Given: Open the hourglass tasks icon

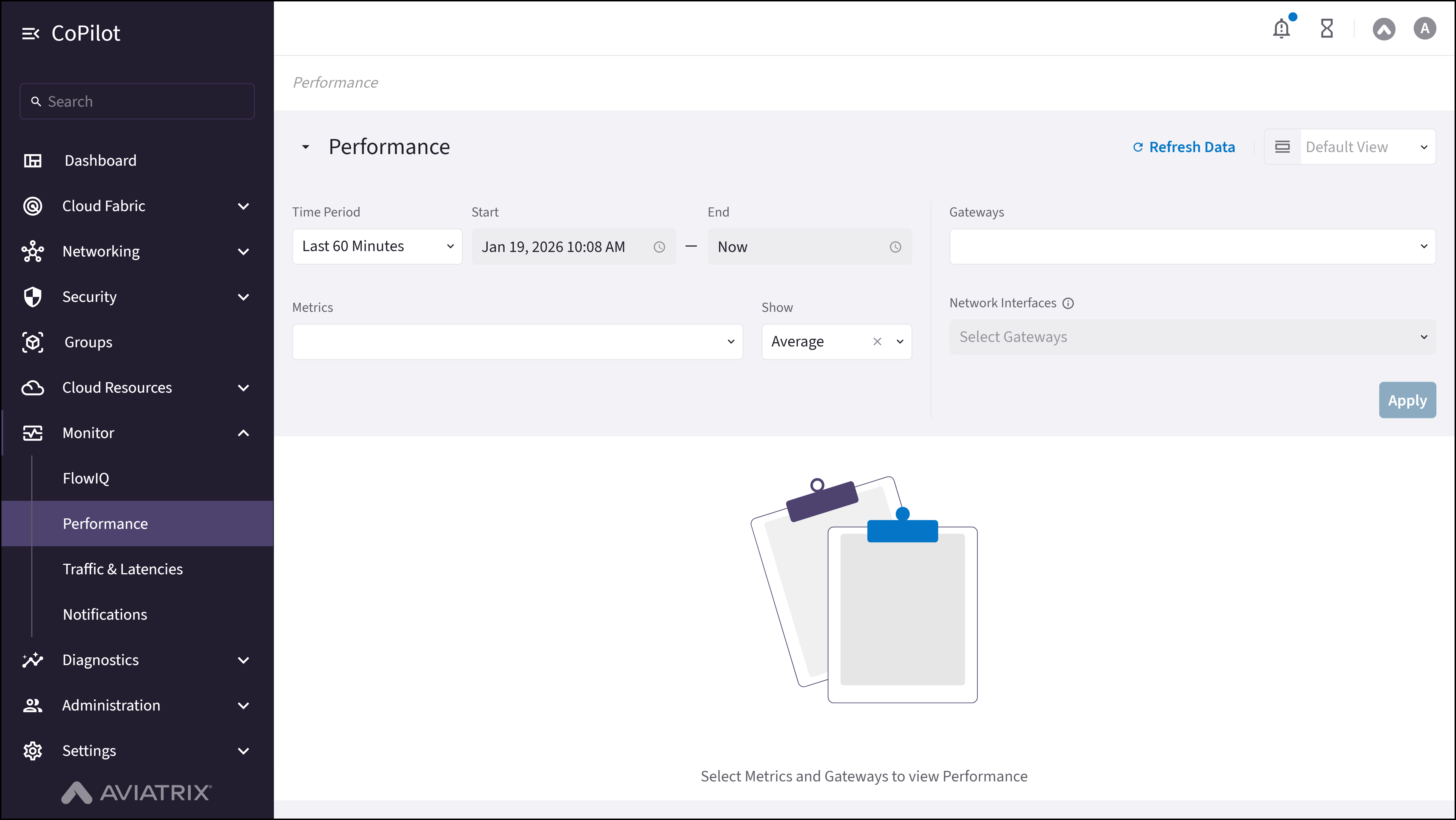Looking at the screenshot, I should [1327, 28].
